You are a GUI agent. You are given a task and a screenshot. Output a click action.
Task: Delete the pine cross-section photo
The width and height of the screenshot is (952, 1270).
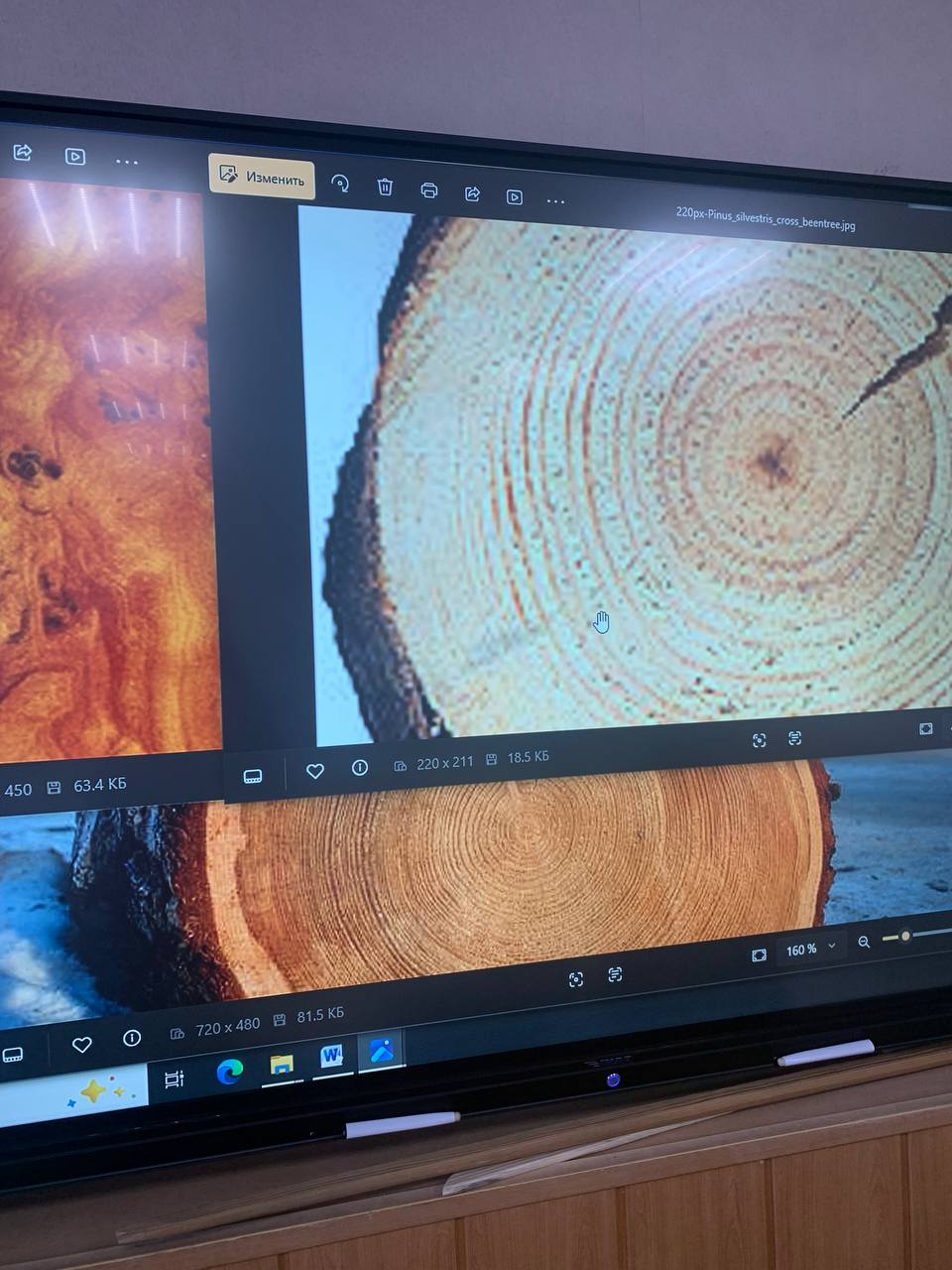[386, 187]
